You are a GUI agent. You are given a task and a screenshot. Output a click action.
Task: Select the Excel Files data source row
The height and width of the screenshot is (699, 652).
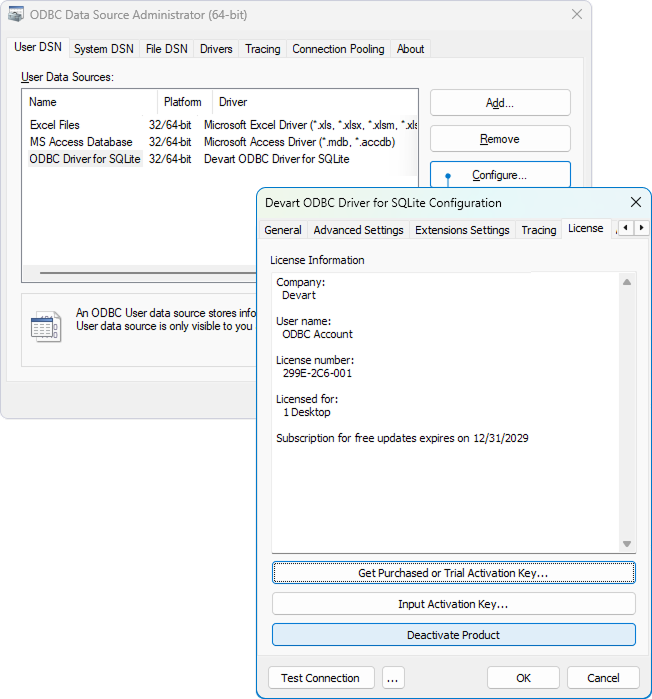(221, 125)
